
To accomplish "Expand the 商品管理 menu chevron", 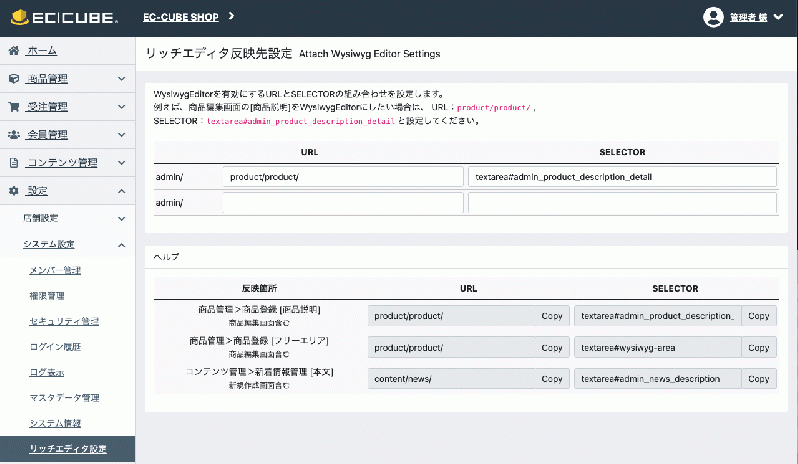I will 122,78.
